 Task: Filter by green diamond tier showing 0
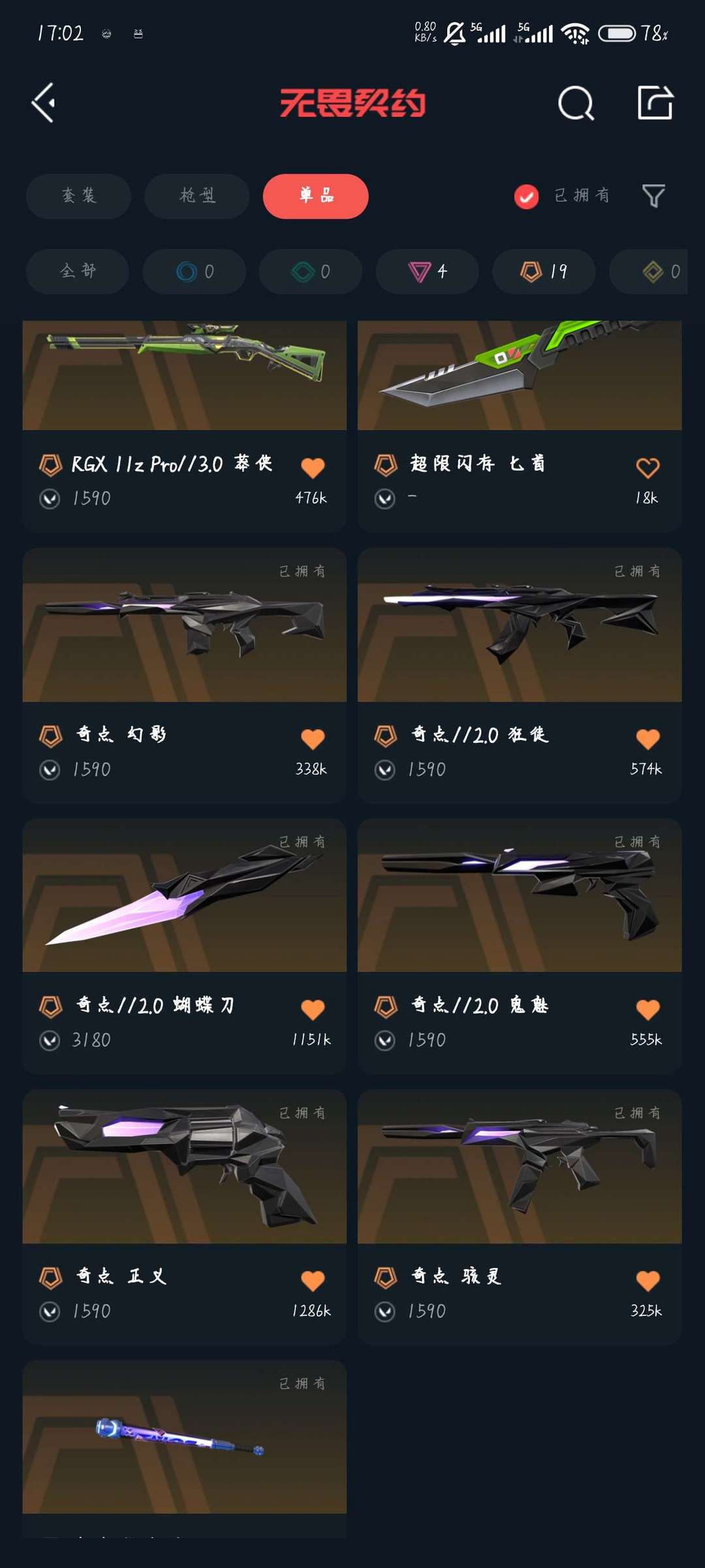coord(311,271)
